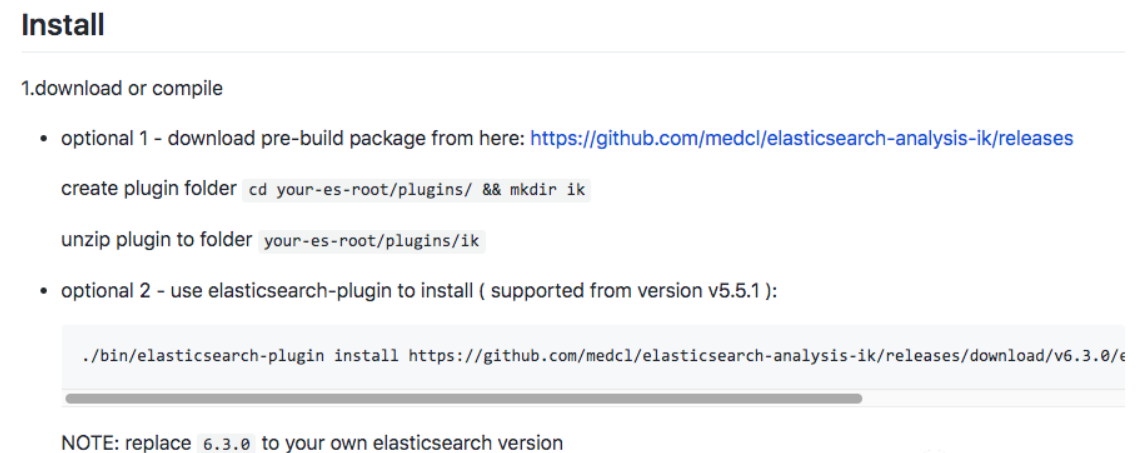
Task: Click 'NOTE: replace' text
Action: coord(124,442)
